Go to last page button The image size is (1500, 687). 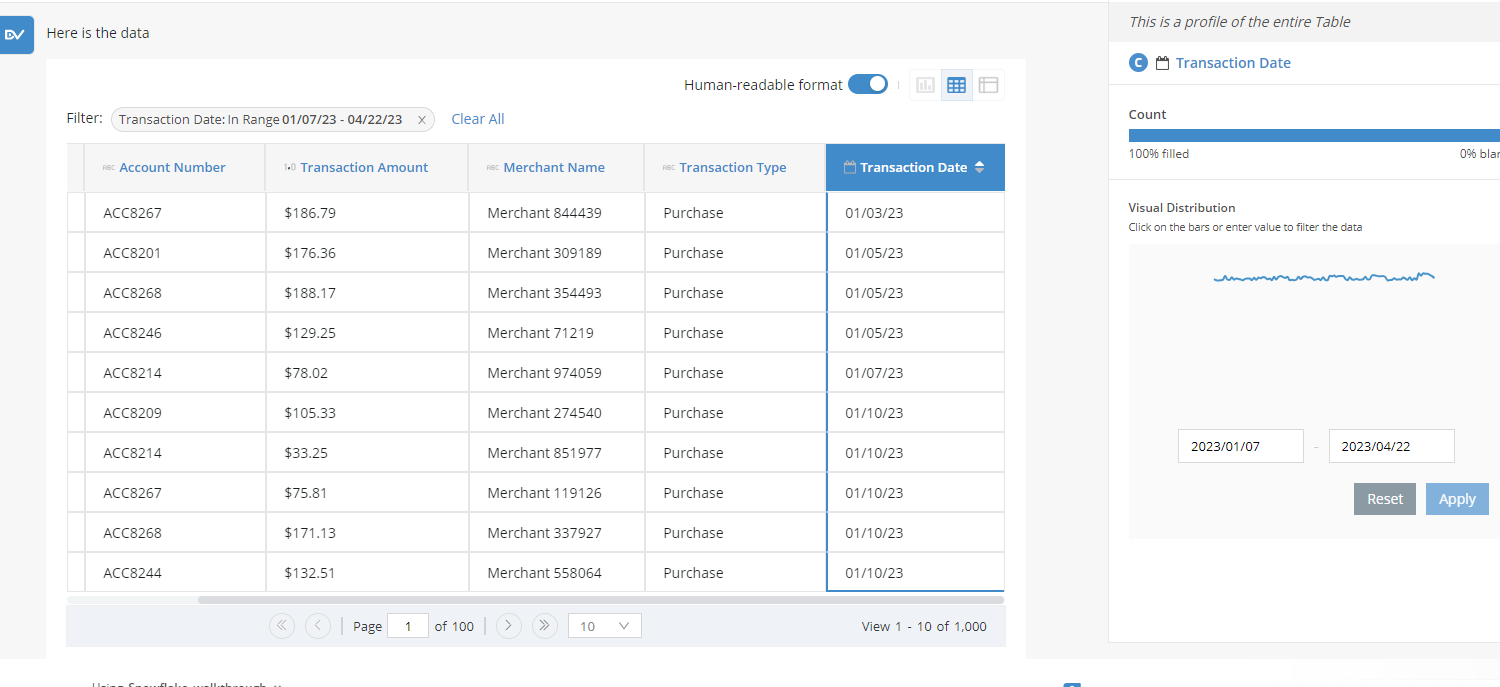click(544, 626)
